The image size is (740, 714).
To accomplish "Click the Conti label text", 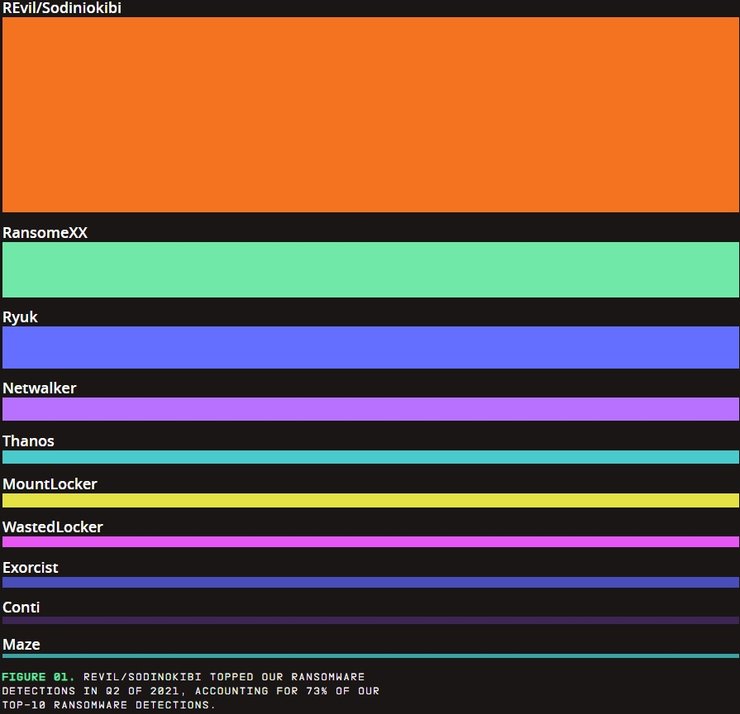I will coord(21,608).
